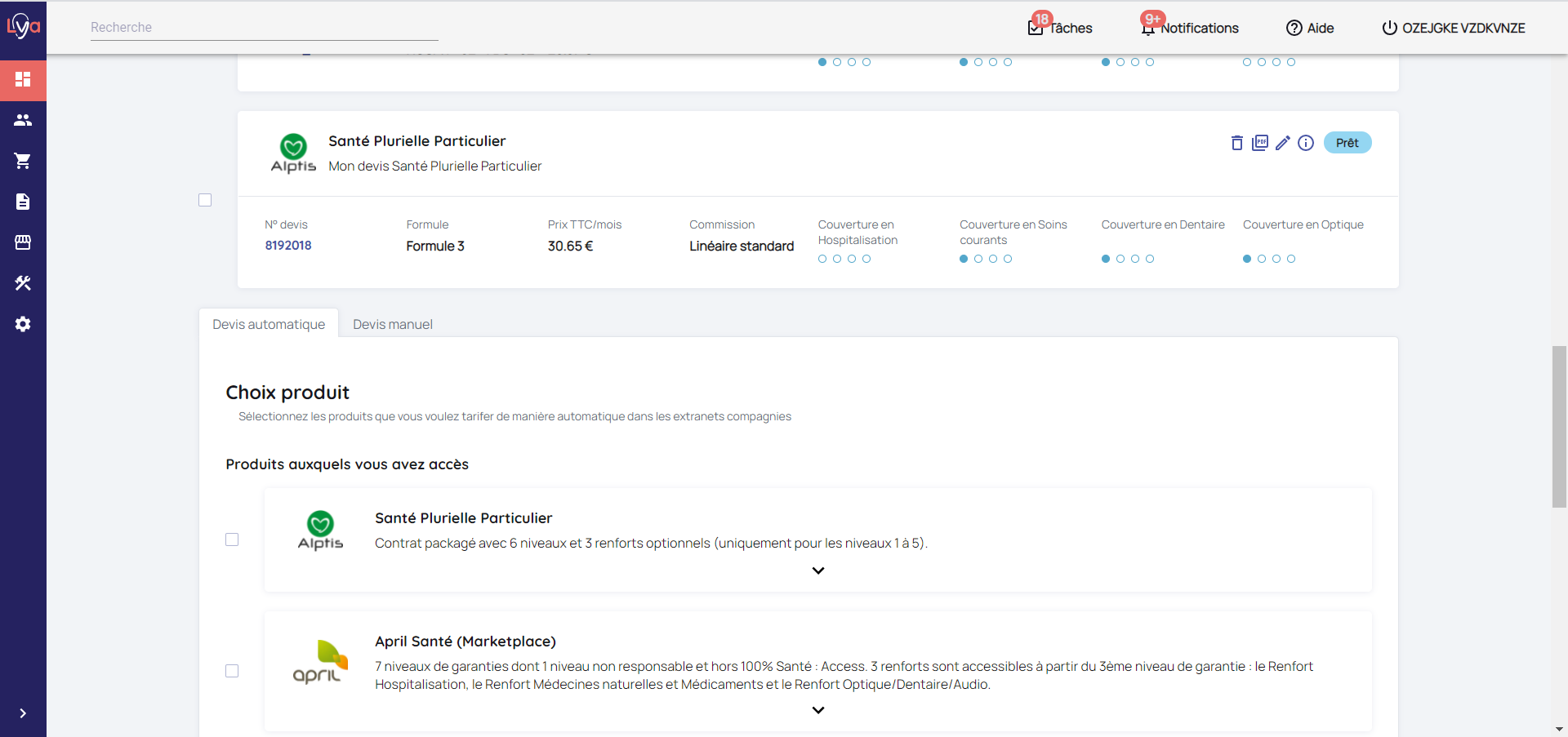Click the Recherche search field
1568x737 pixels.
[x=264, y=28]
